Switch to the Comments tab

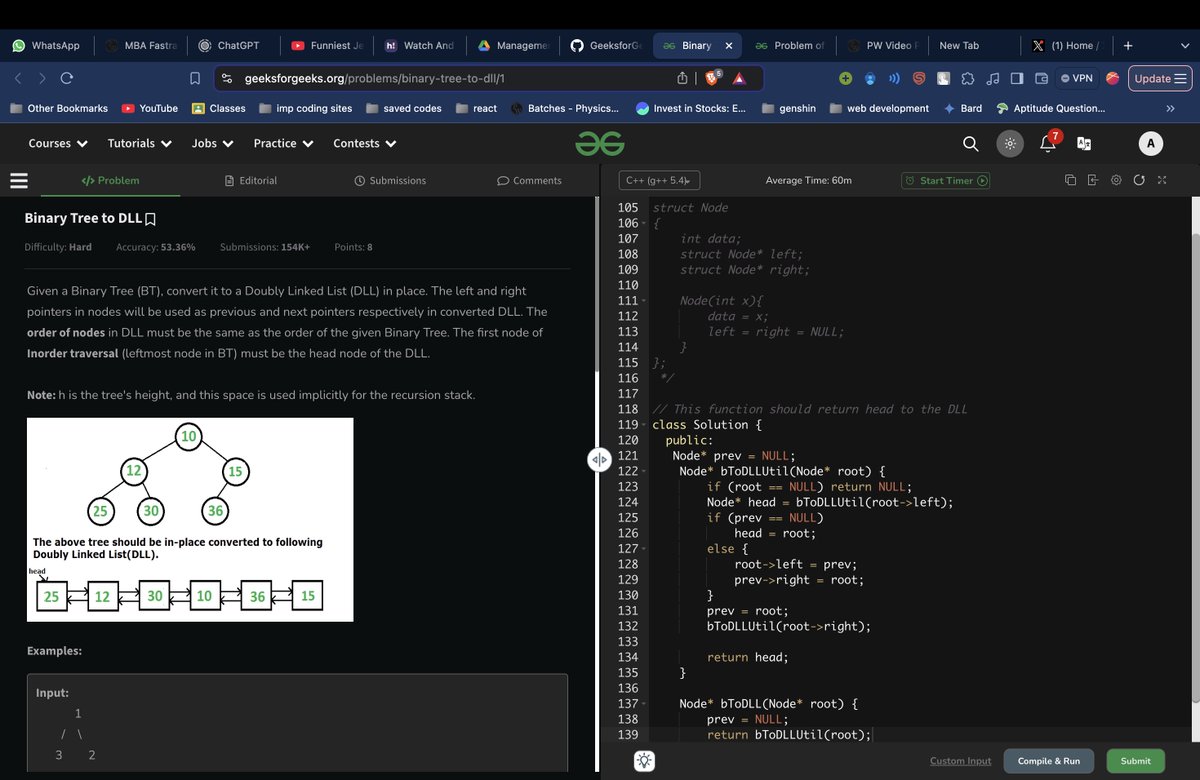(x=529, y=180)
